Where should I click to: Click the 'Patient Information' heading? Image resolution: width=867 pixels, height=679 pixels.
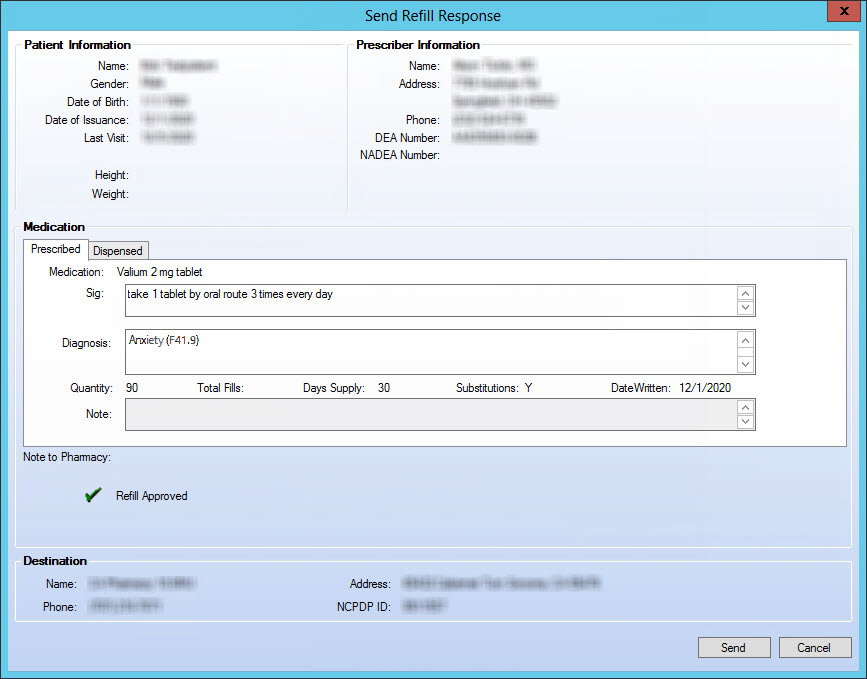coord(77,45)
